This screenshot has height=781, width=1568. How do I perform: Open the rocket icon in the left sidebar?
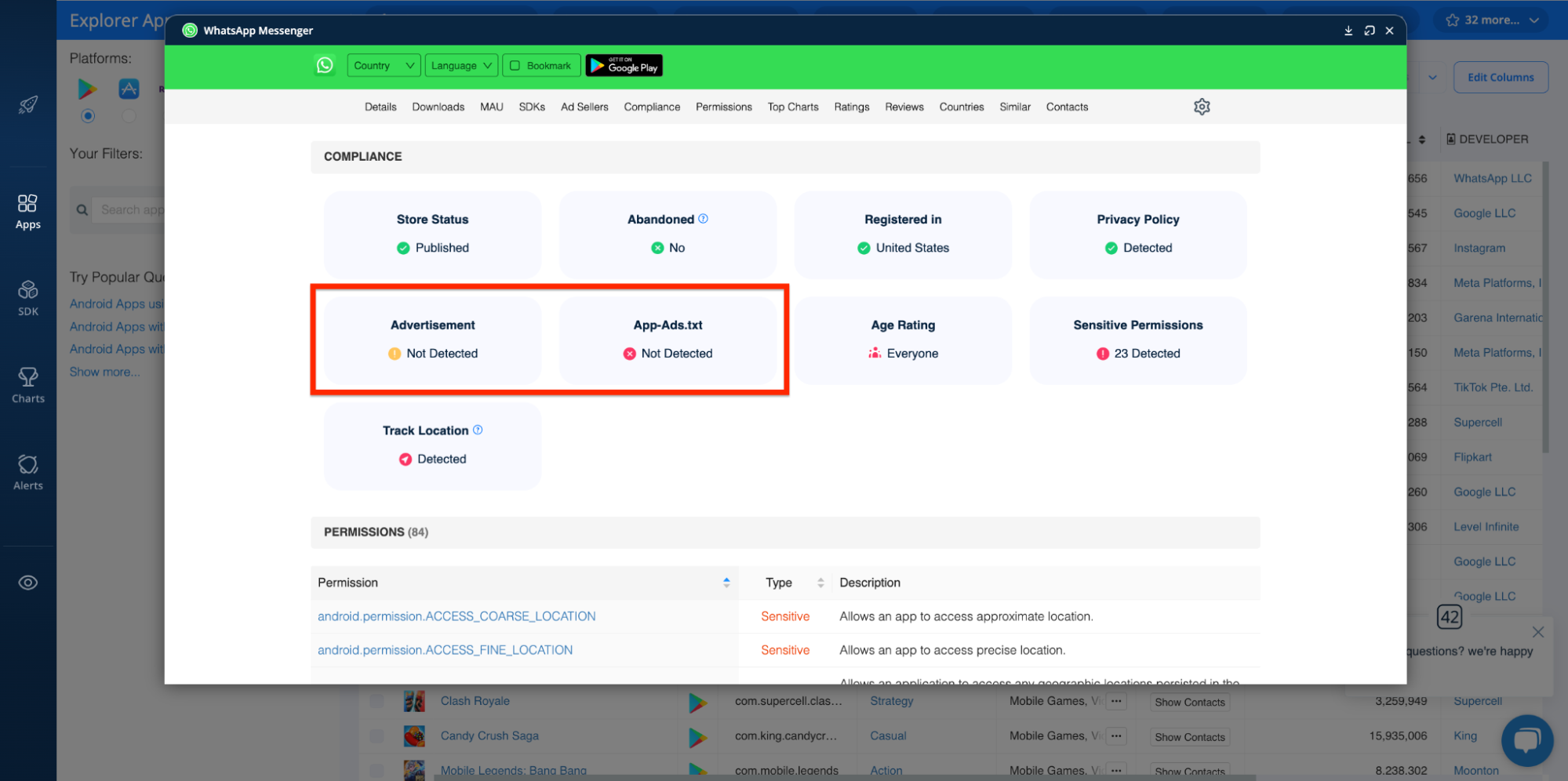28,104
